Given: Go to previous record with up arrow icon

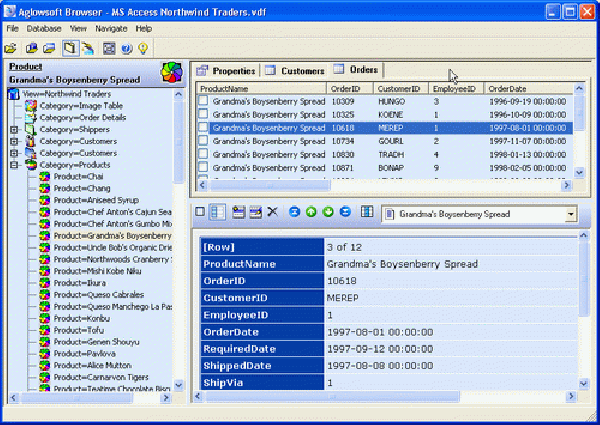Looking at the screenshot, I should pyautogui.click(x=311, y=213).
